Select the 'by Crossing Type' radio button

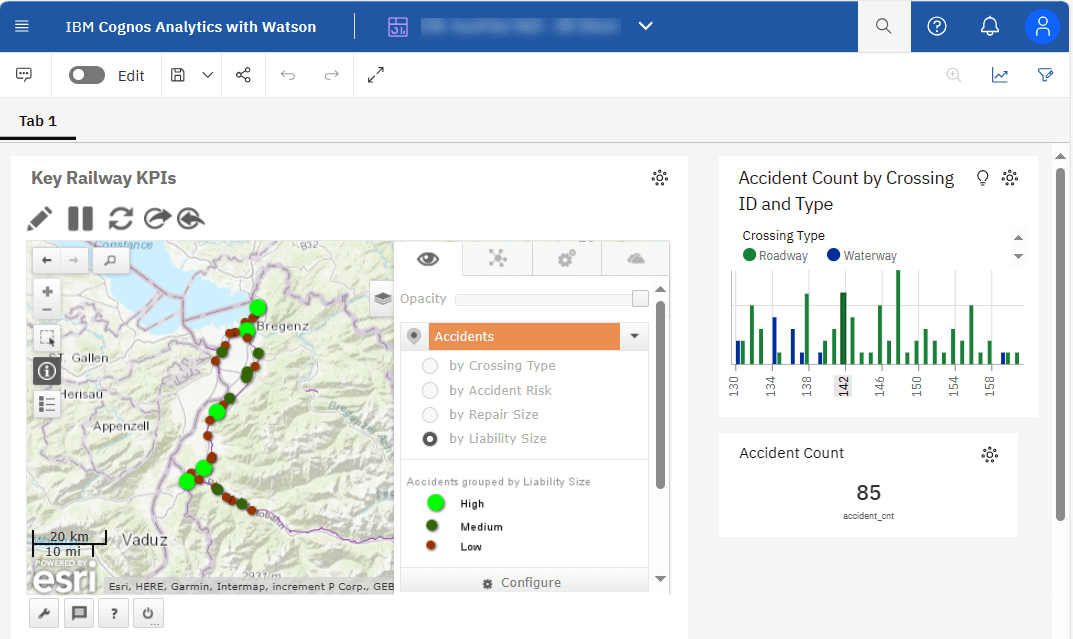[x=430, y=365]
